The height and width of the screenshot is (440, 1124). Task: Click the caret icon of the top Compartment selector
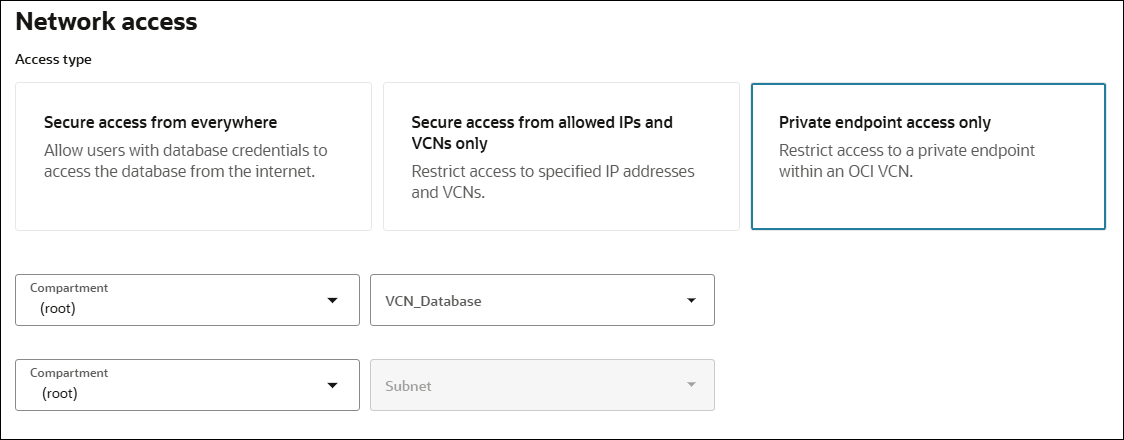pyautogui.click(x=333, y=301)
